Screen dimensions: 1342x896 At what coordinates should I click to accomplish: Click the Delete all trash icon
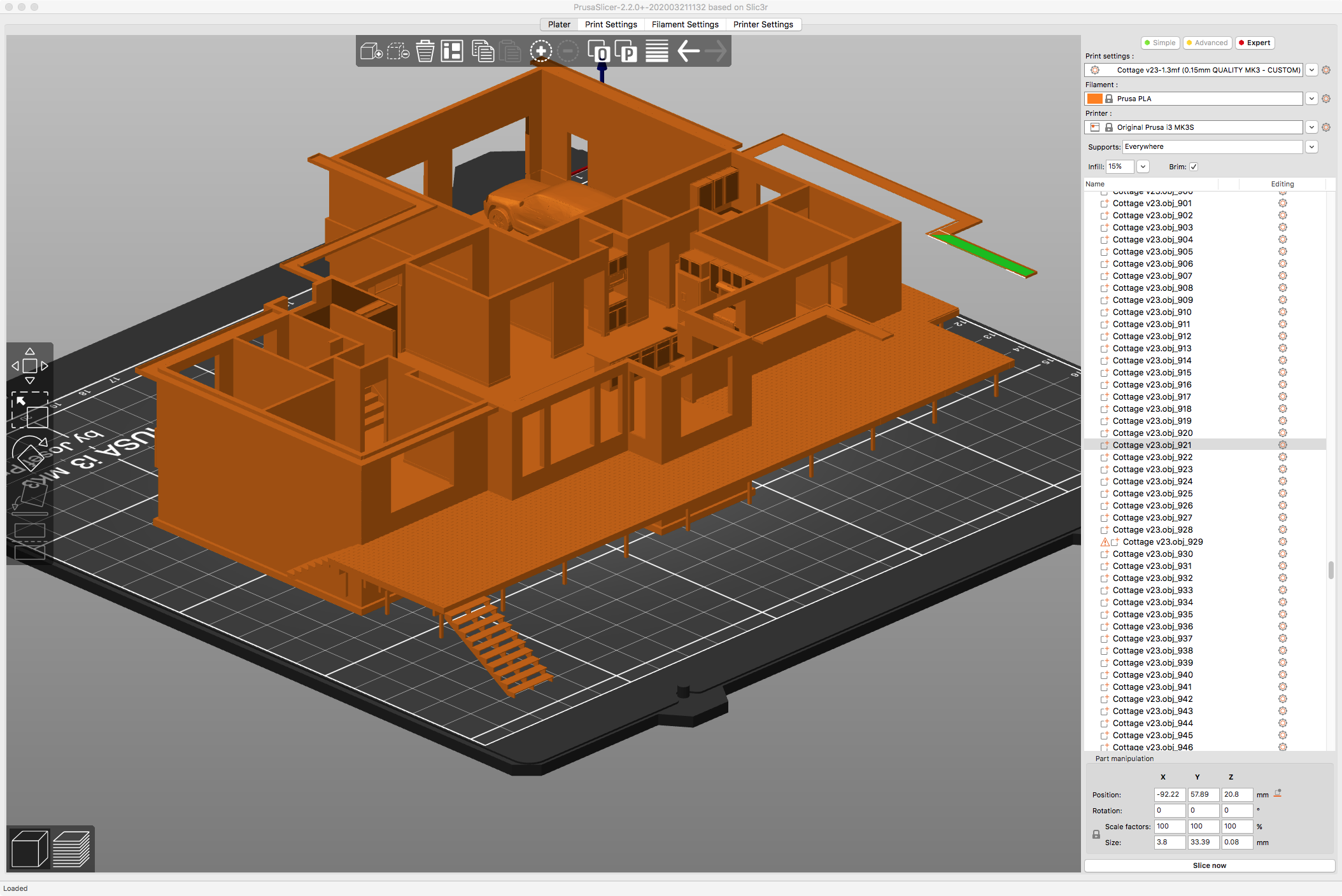point(425,51)
